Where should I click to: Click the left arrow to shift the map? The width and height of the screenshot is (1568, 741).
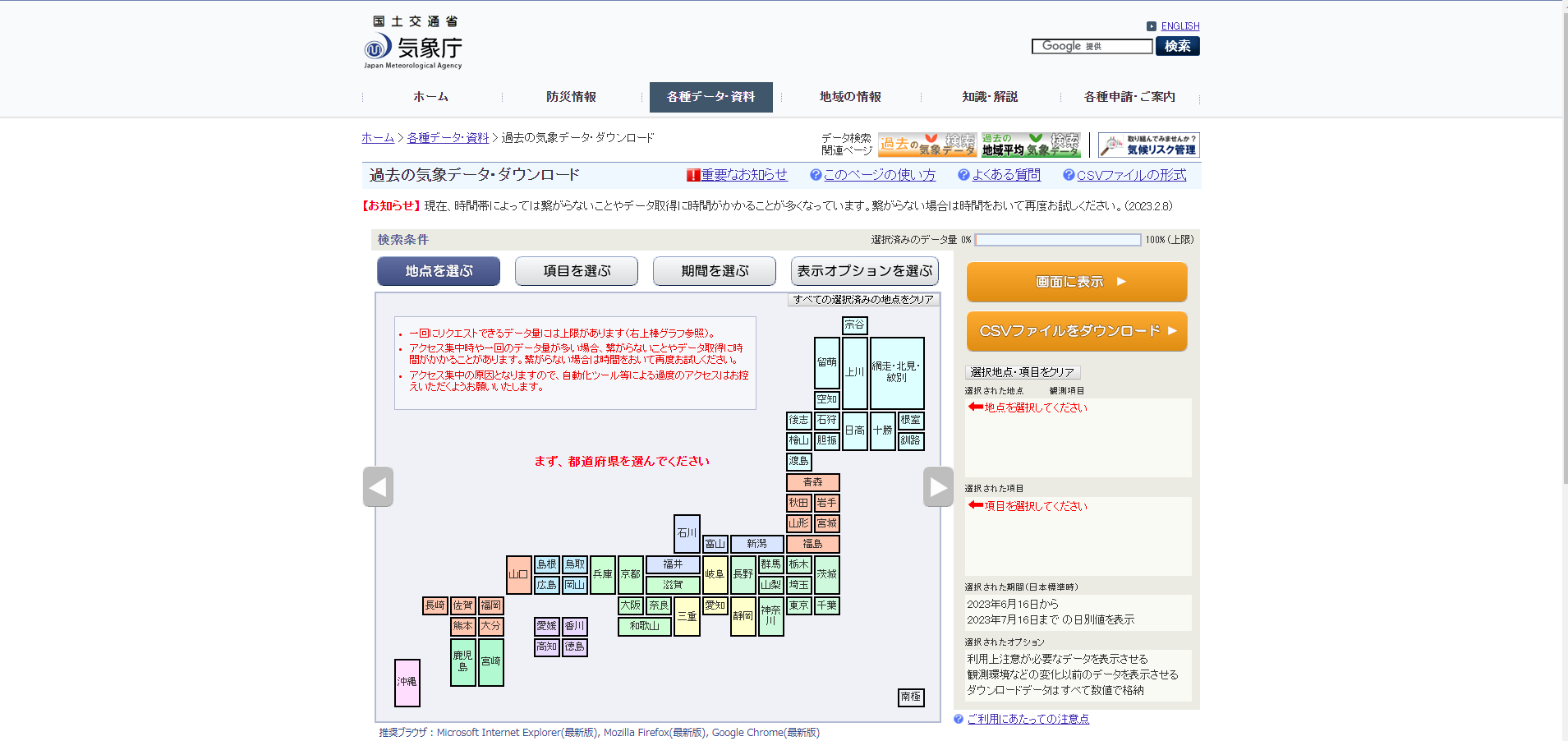click(x=378, y=486)
